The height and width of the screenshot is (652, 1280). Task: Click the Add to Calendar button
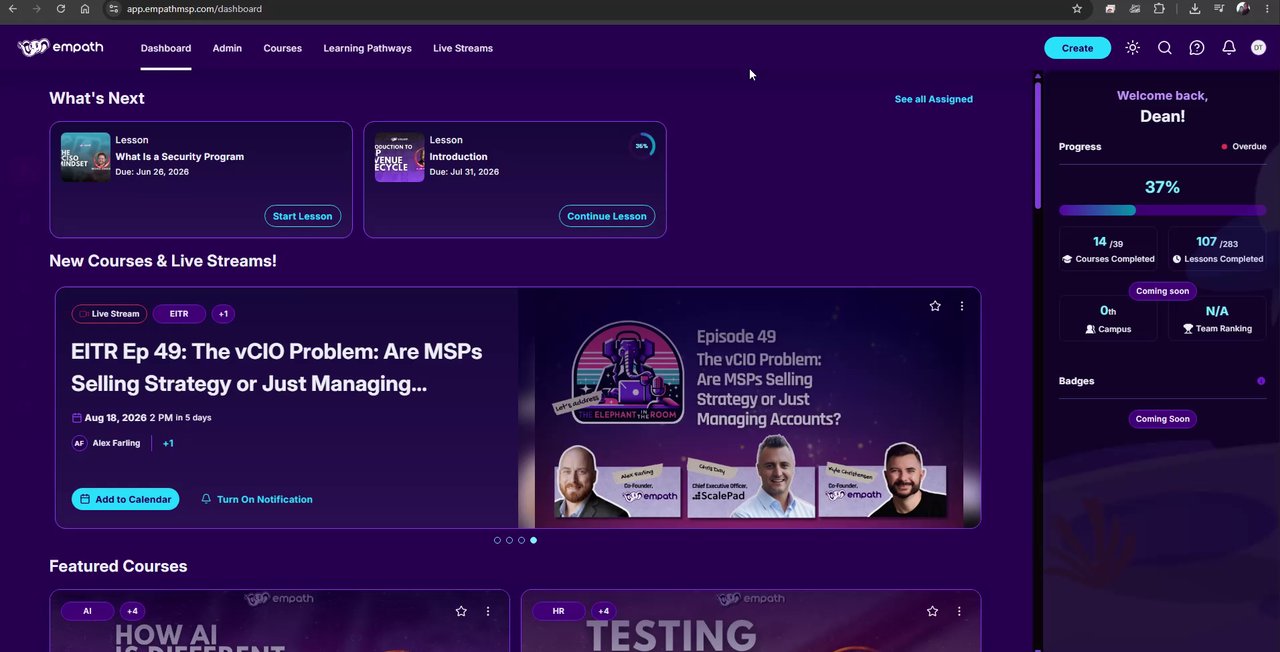click(x=125, y=499)
